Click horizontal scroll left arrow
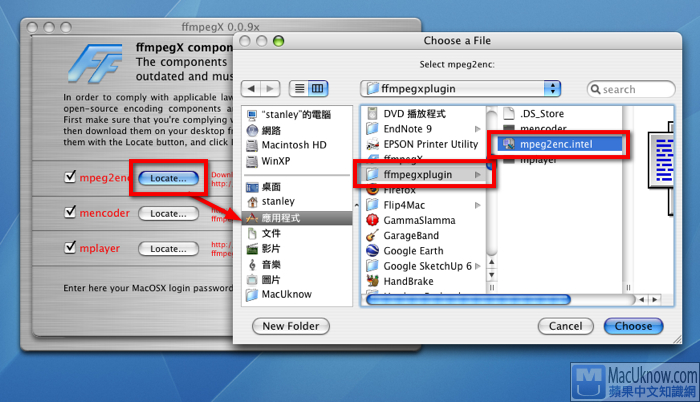The image size is (700, 402). 642,300
